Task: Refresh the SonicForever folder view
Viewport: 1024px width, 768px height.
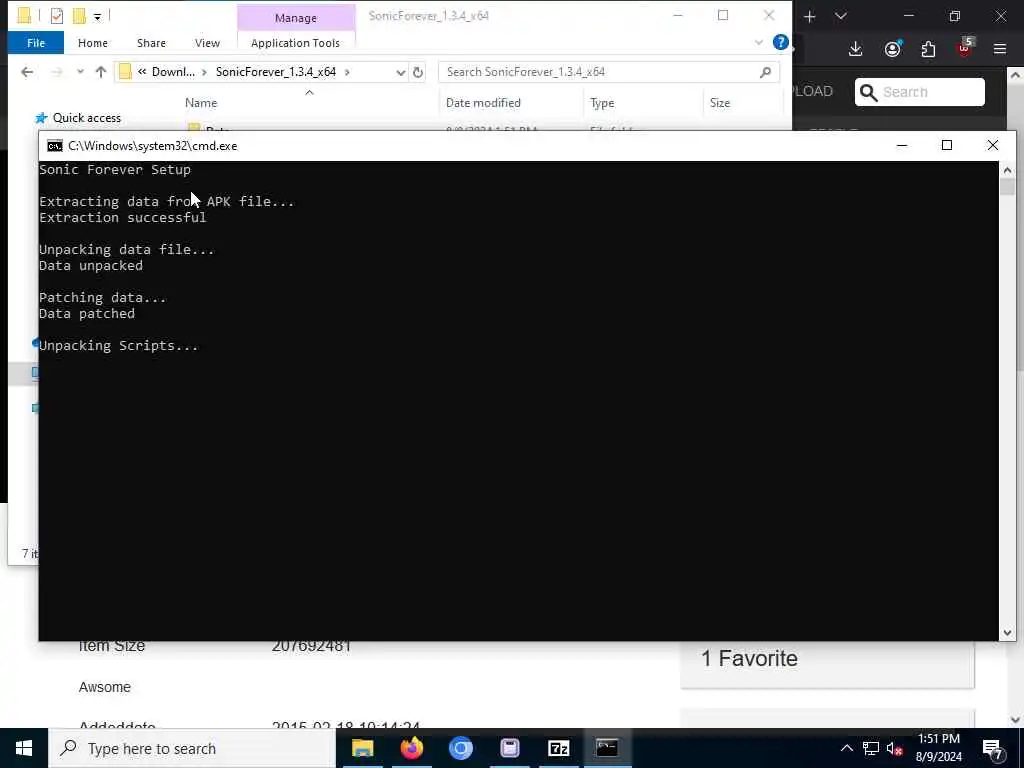Action: click(418, 72)
